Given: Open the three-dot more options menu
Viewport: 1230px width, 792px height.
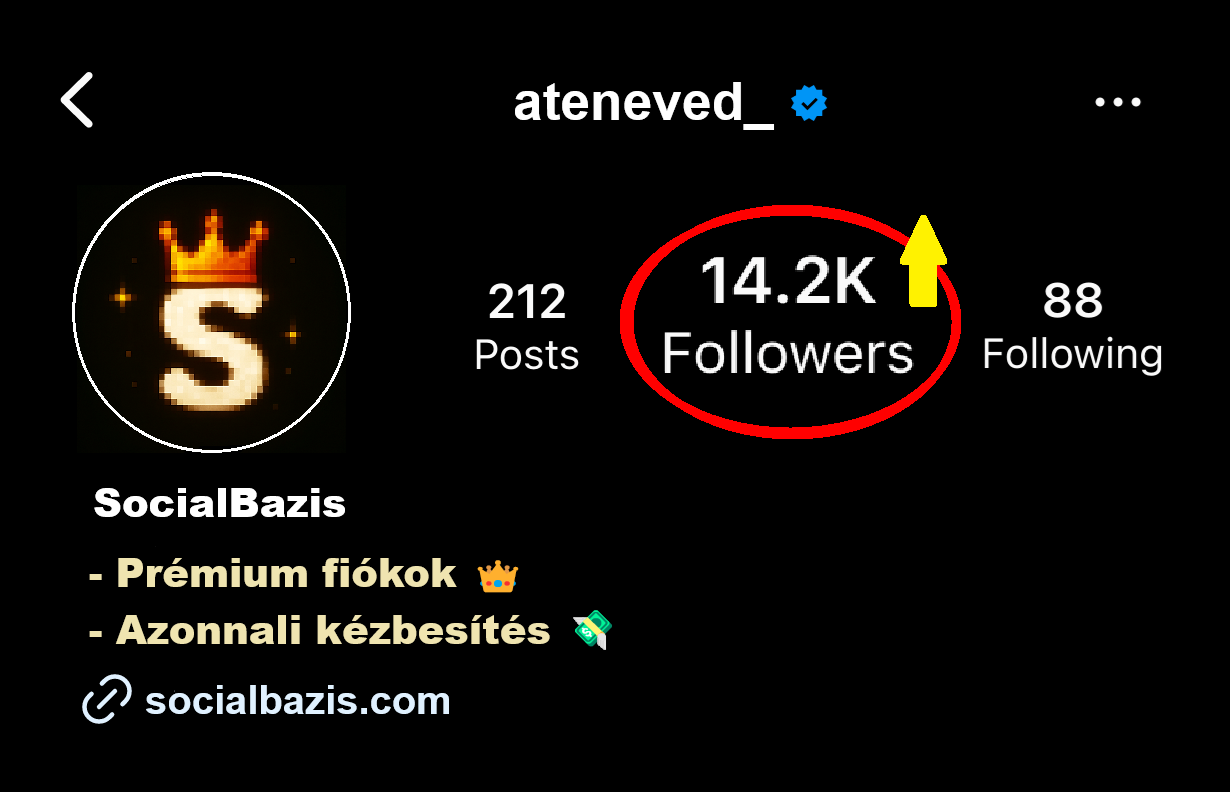Looking at the screenshot, I should pos(1118,102).
